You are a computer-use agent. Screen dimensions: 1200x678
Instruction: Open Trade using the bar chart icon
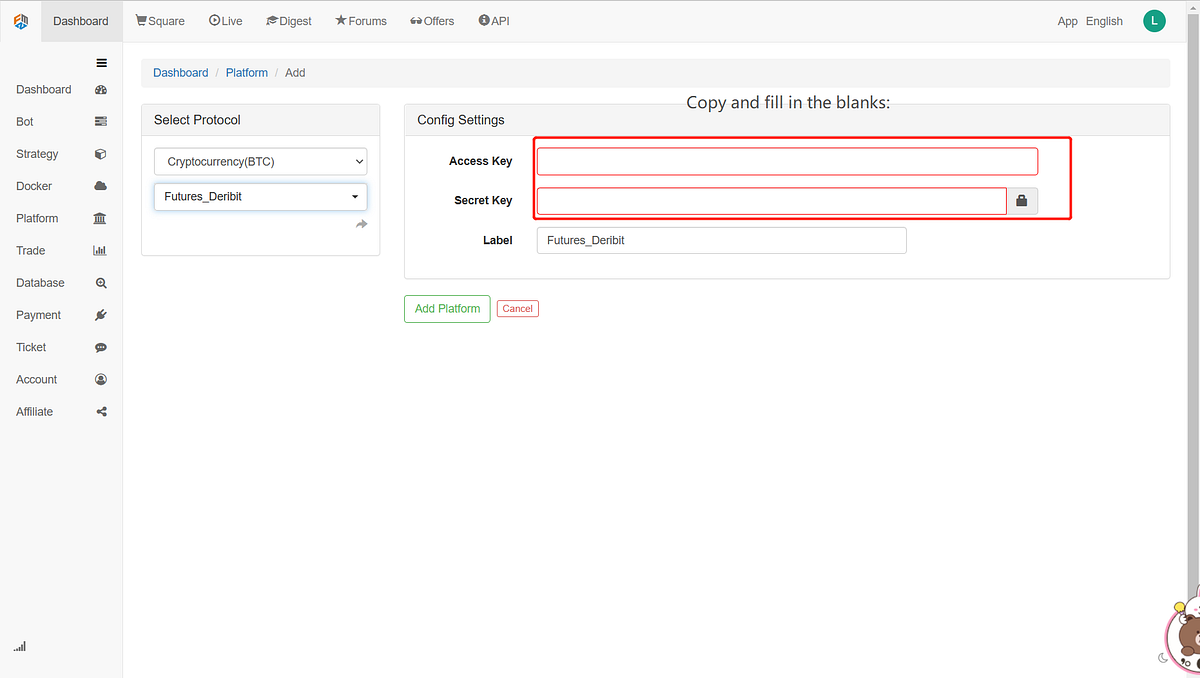100,250
